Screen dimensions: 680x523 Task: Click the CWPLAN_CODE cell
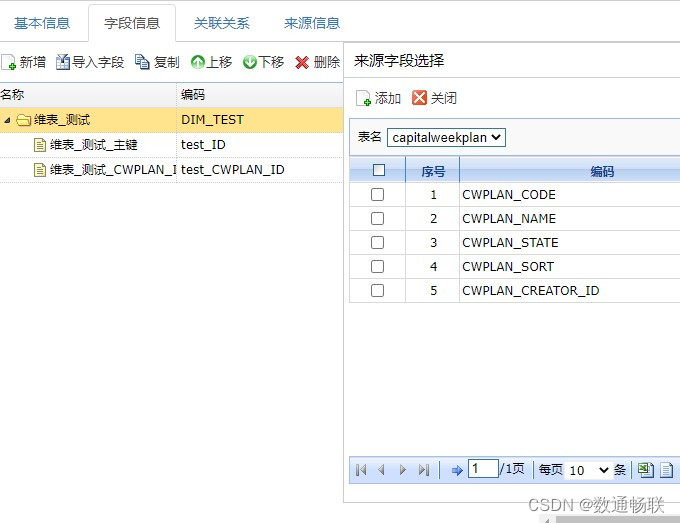pyautogui.click(x=569, y=195)
